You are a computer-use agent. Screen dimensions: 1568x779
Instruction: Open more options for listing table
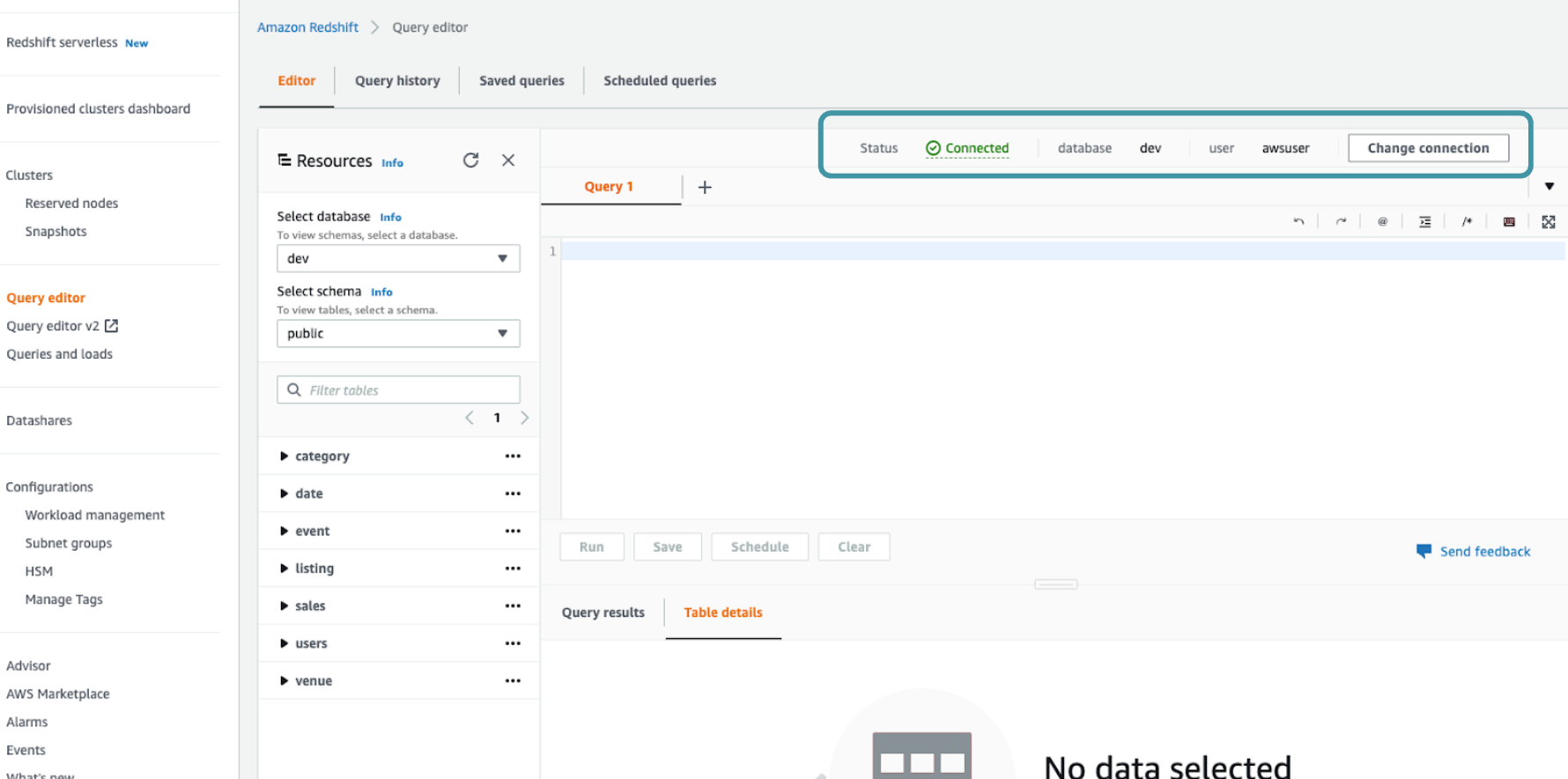pos(513,568)
